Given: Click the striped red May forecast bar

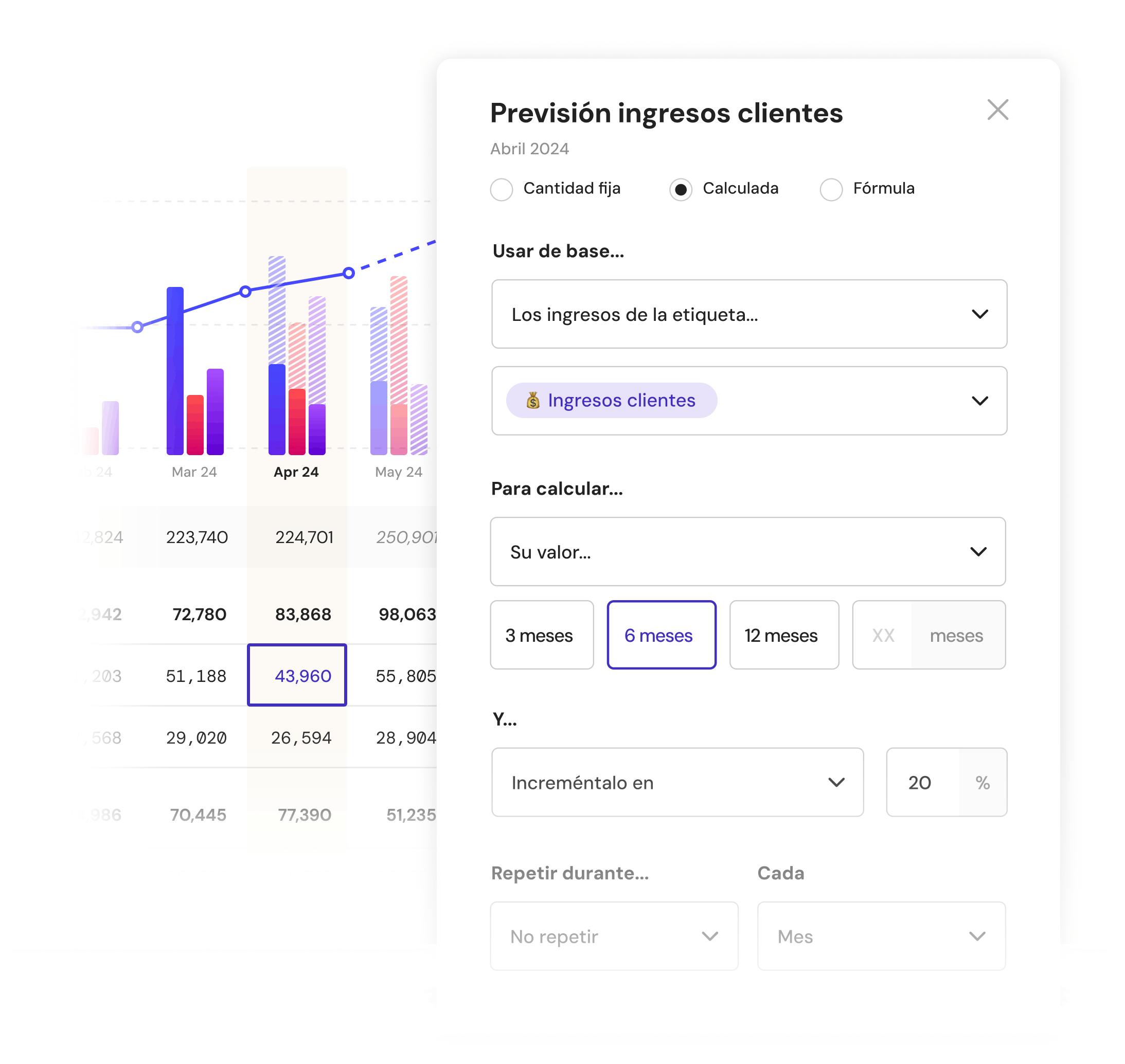Looking at the screenshot, I should [398, 340].
